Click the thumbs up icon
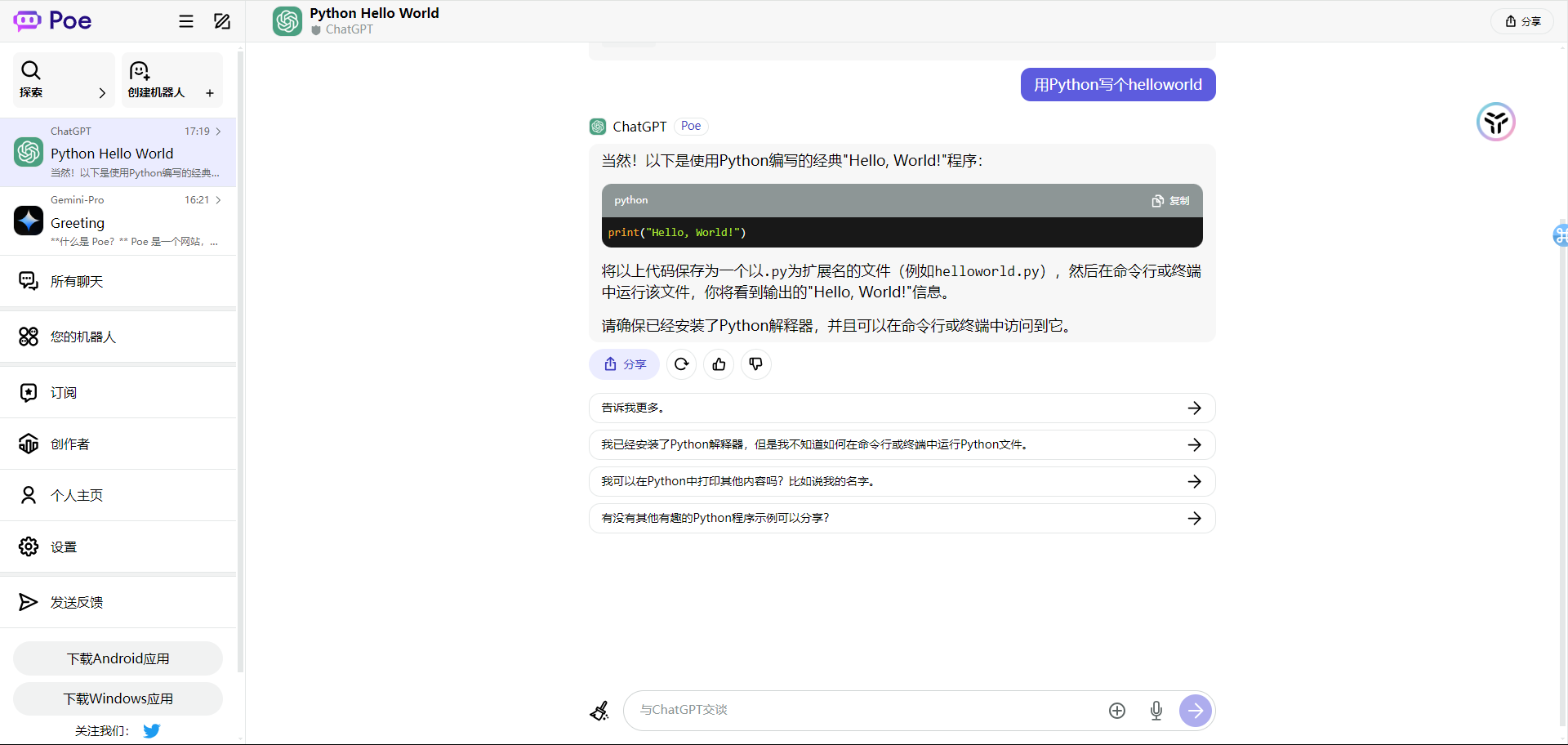 [719, 364]
